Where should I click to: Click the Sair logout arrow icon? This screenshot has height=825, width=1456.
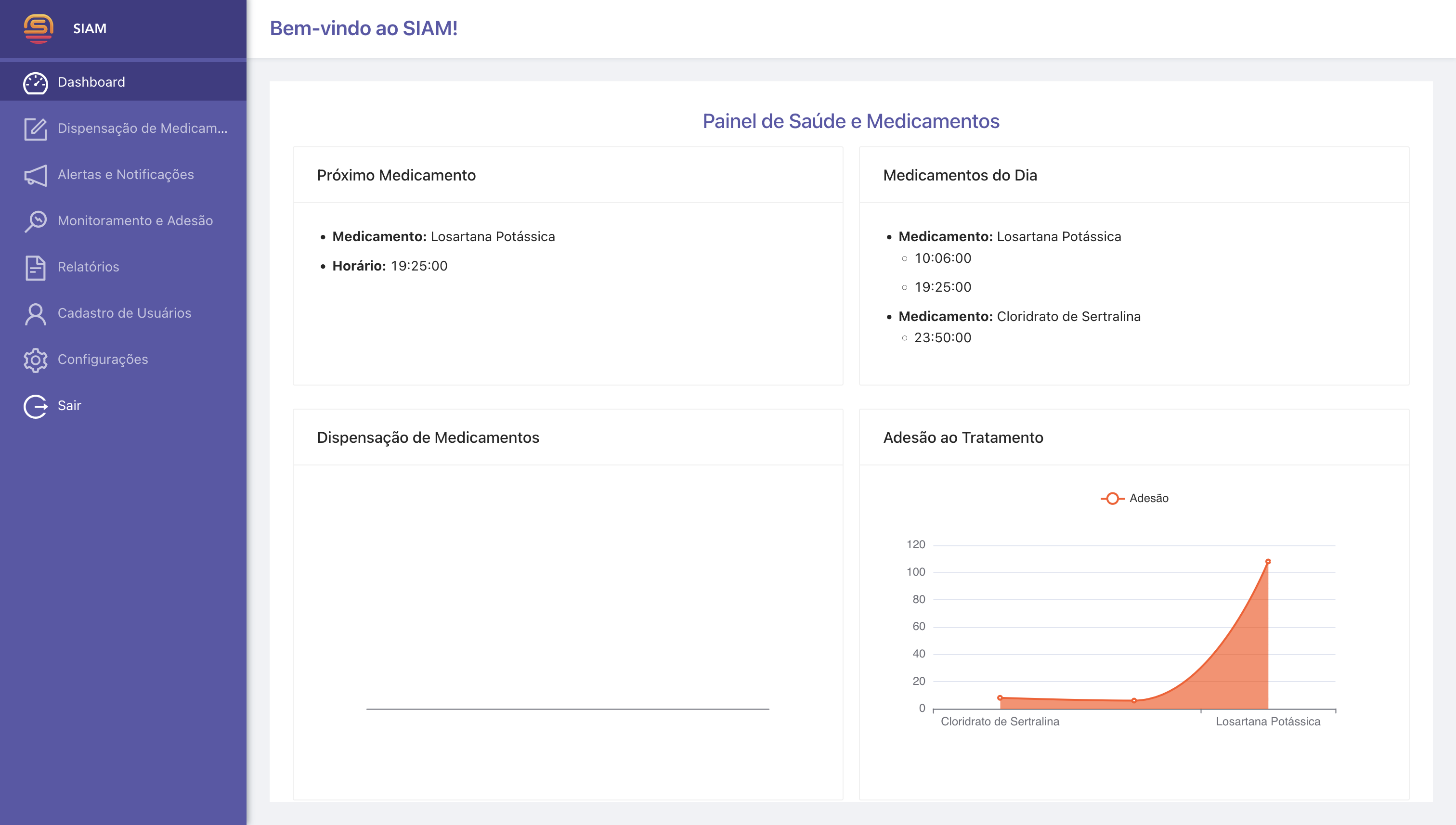(35, 406)
